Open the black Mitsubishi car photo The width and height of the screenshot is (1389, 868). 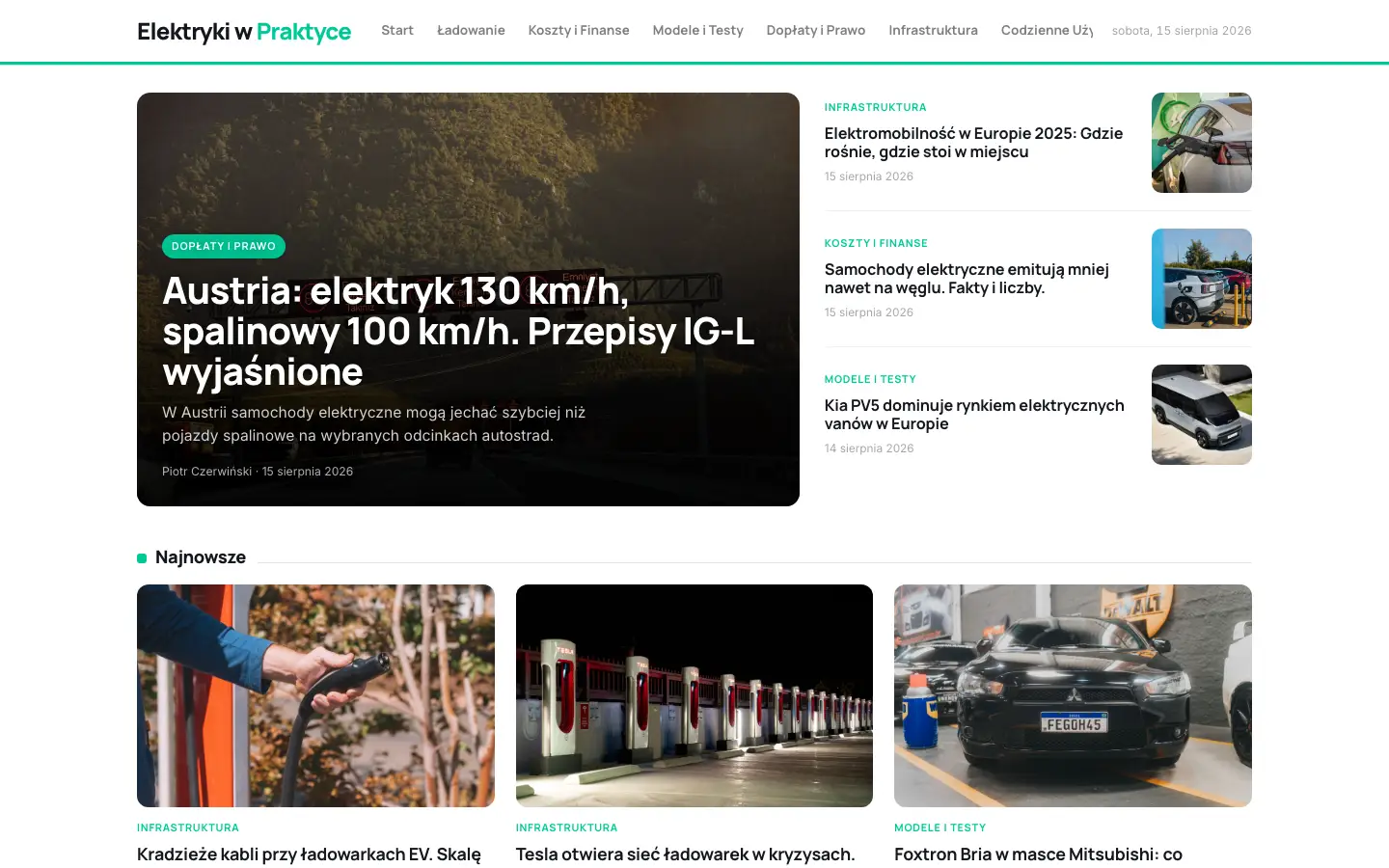click(1073, 695)
